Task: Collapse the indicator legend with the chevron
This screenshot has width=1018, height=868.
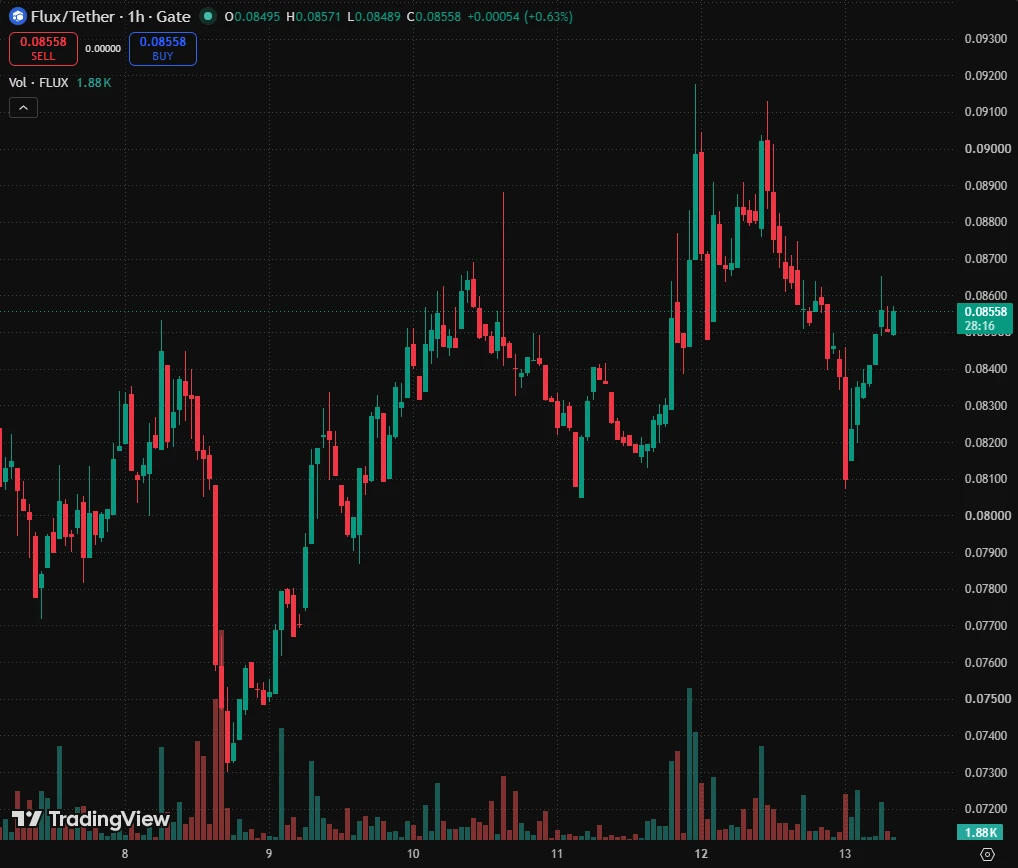Action: point(23,108)
